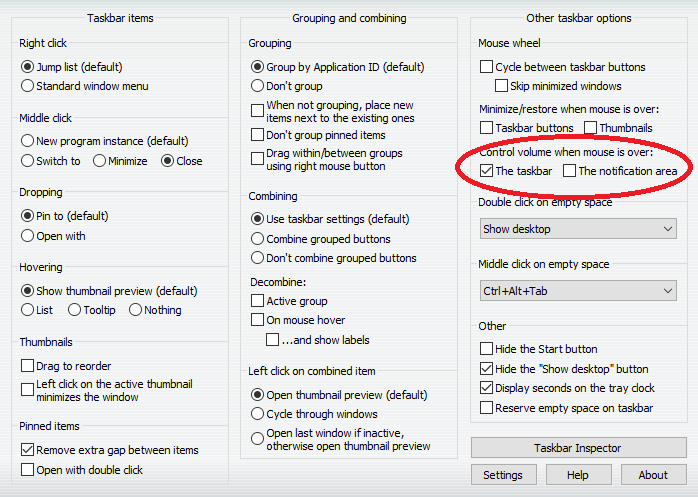Select Switch to middle click option

(x=28, y=161)
